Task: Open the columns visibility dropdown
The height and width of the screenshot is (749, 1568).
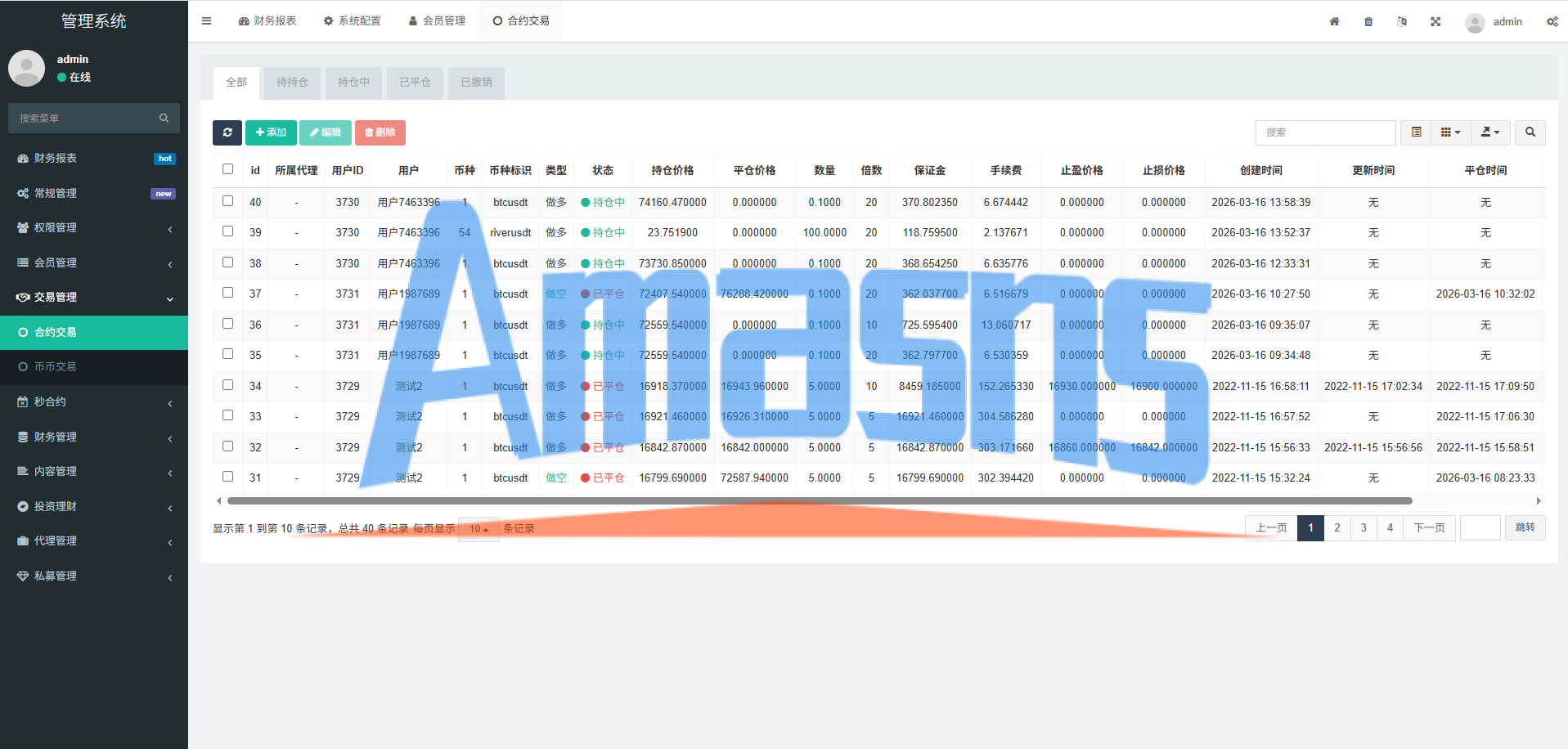Action: click(1451, 132)
